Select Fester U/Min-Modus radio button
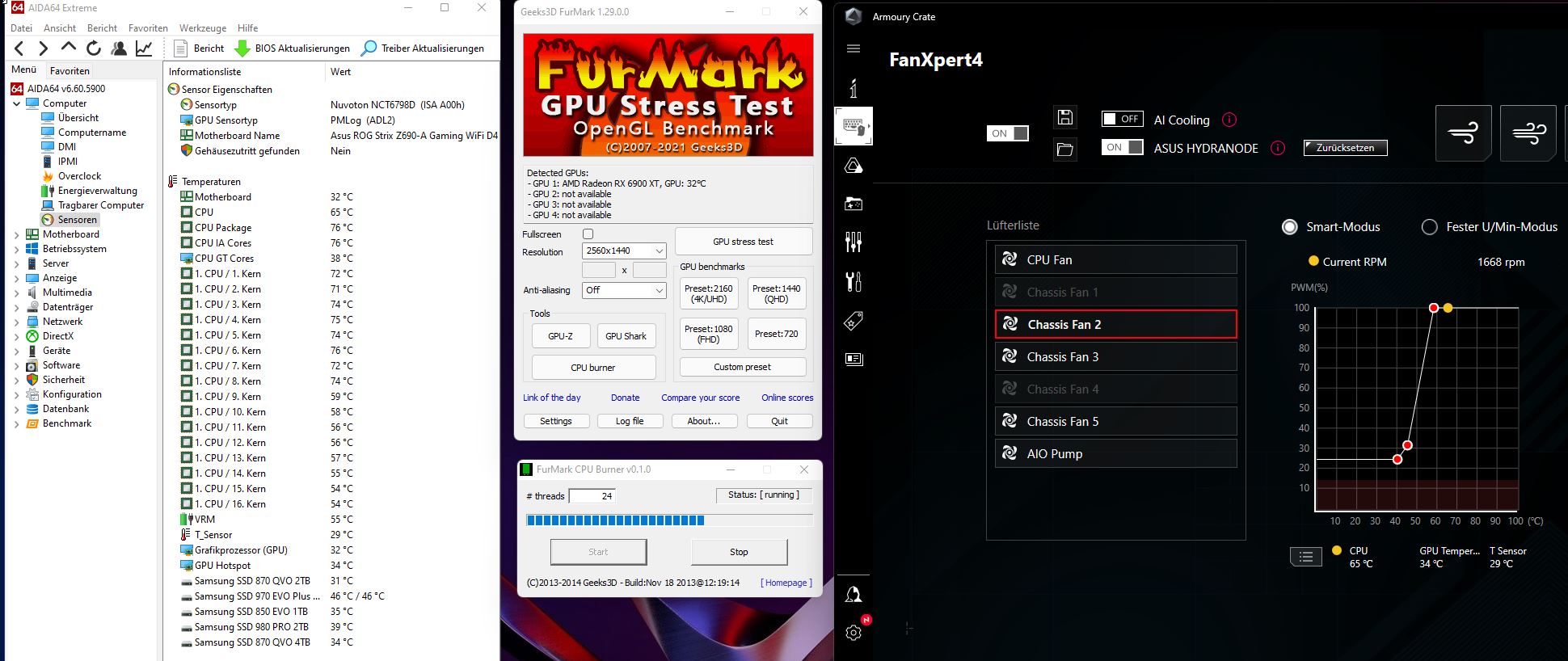This screenshot has height=661, width=1568. pyautogui.click(x=1430, y=227)
